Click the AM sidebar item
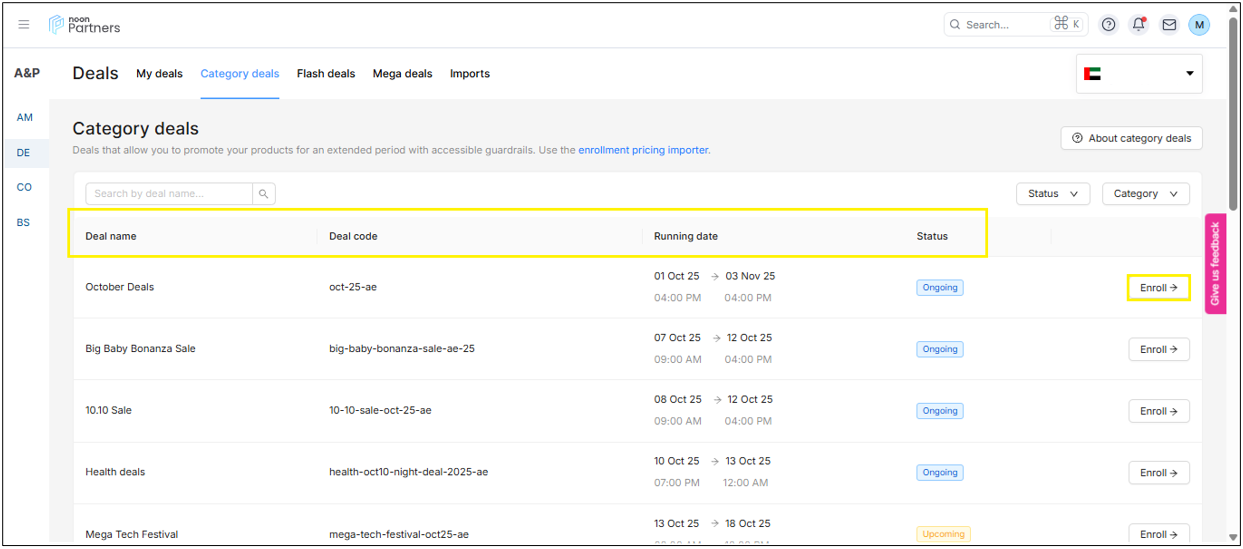This screenshot has width=1243, height=549. point(24,118)
